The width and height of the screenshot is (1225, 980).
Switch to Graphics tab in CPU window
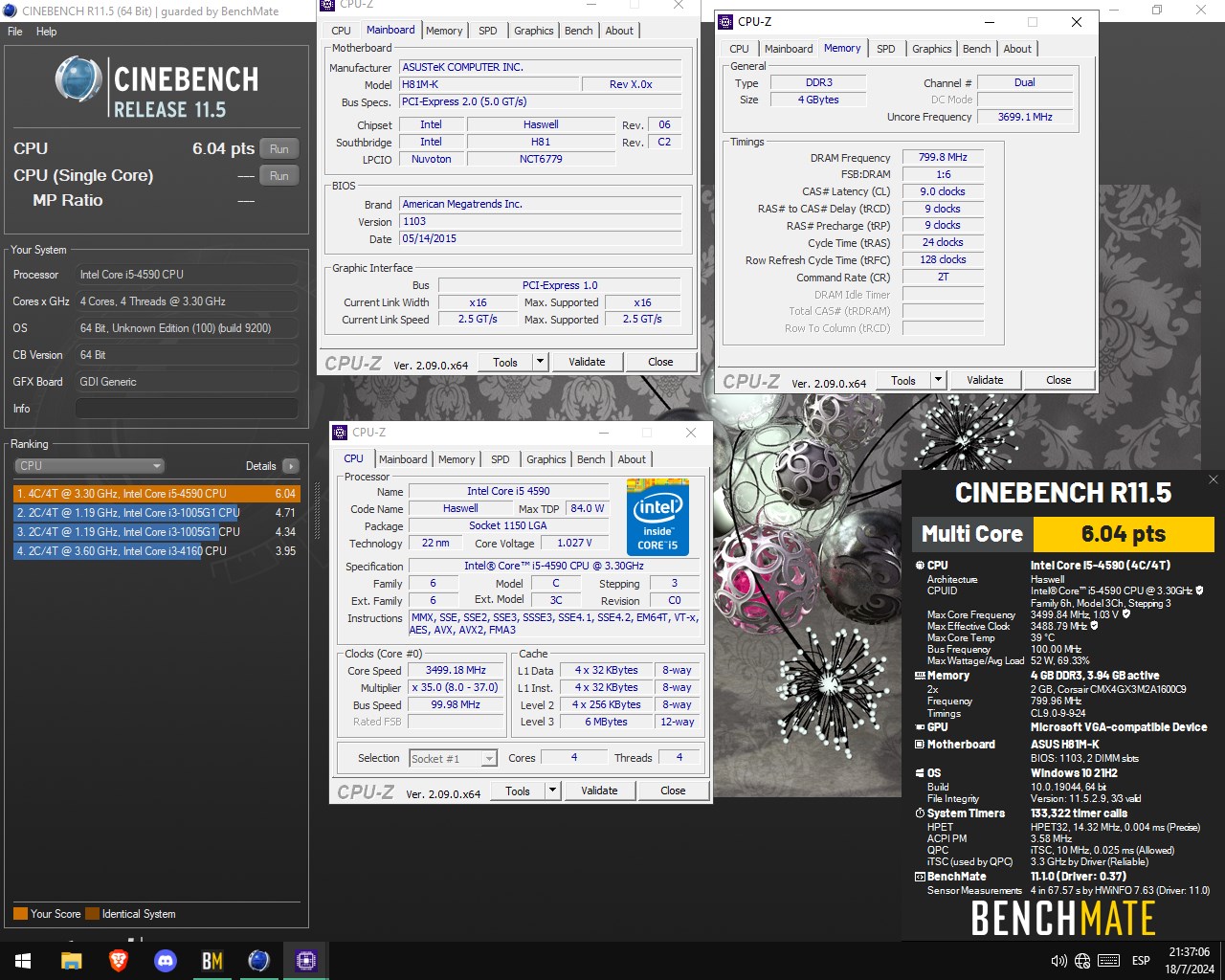[546, 459]
